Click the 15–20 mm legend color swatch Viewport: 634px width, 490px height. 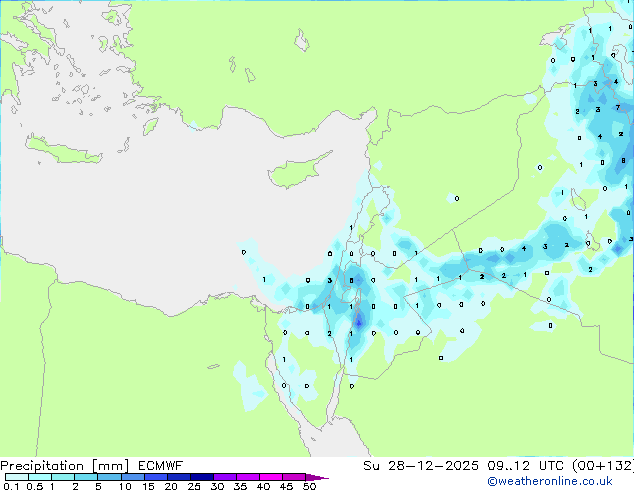155,477
